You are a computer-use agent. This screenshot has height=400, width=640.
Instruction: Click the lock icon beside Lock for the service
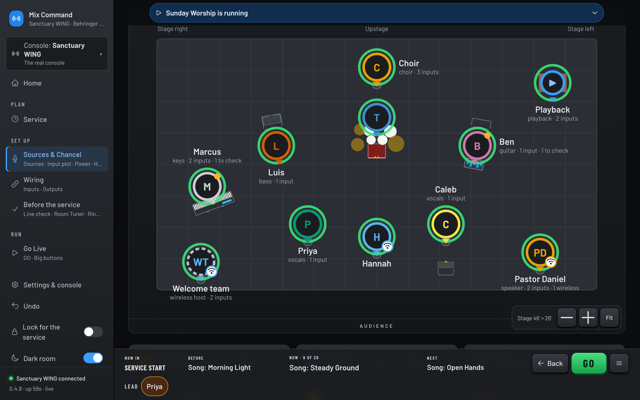(14, 332)
